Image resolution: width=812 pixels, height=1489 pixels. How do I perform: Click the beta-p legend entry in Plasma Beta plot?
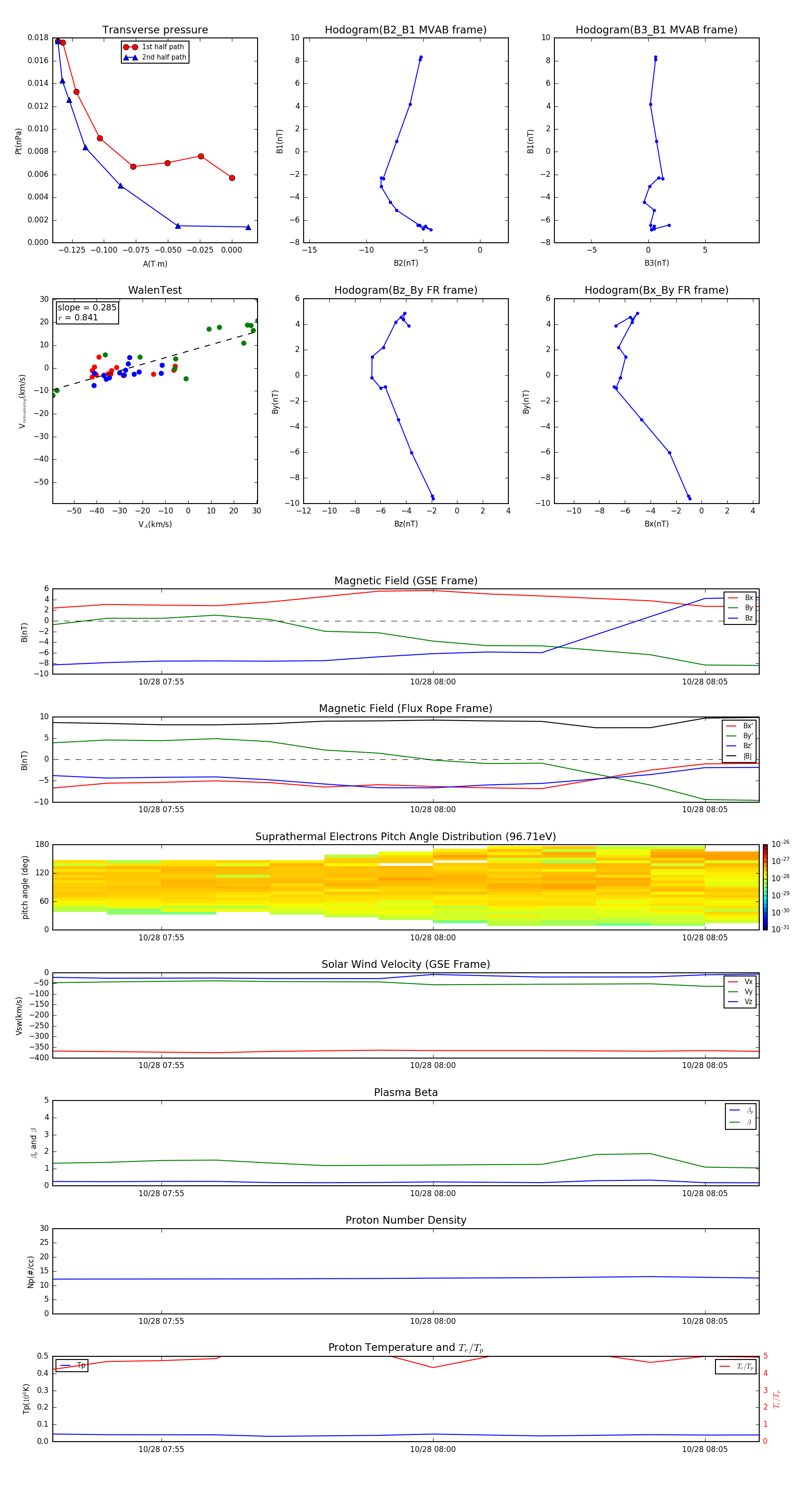coord(741,1110)
